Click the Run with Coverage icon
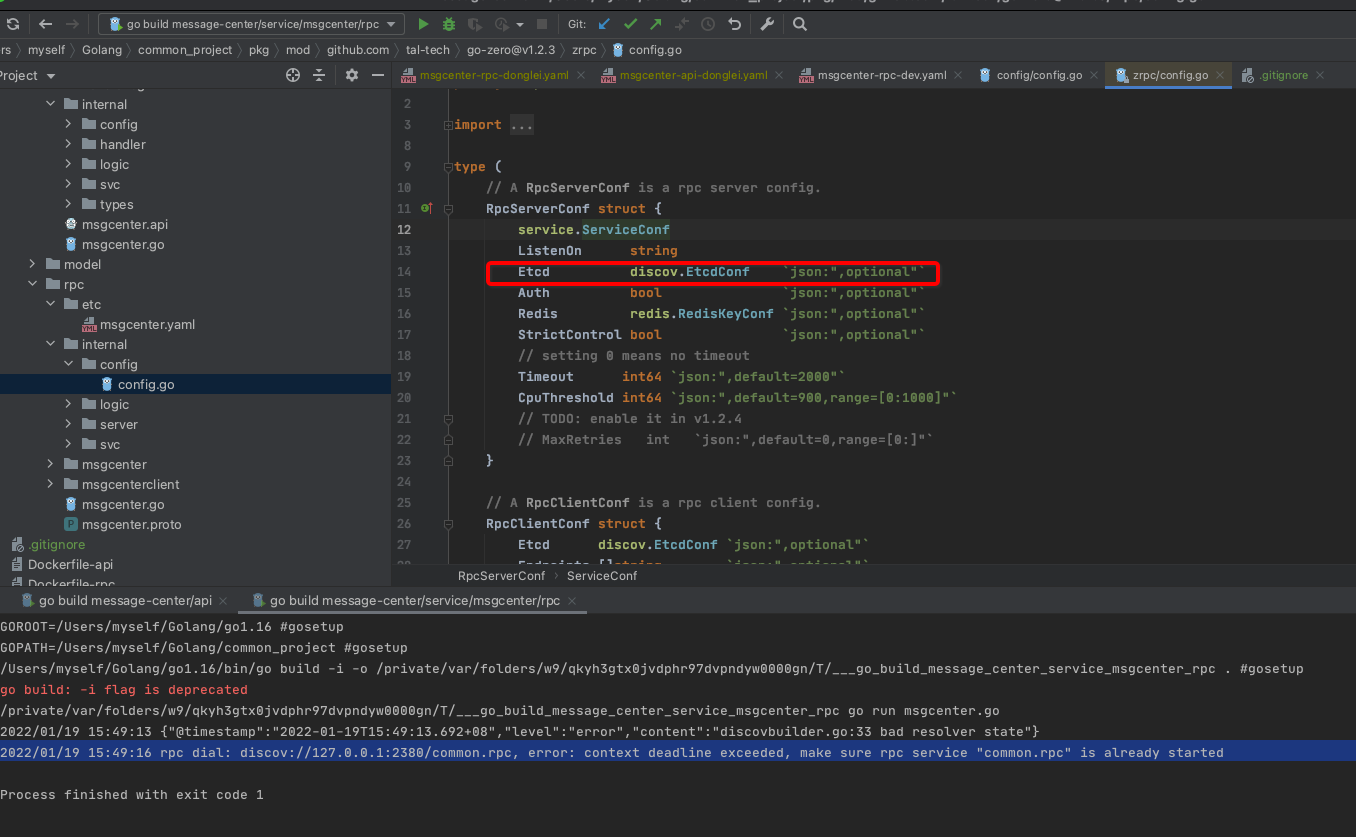This screenshot has width=1356, height=837. pos(475,24)
